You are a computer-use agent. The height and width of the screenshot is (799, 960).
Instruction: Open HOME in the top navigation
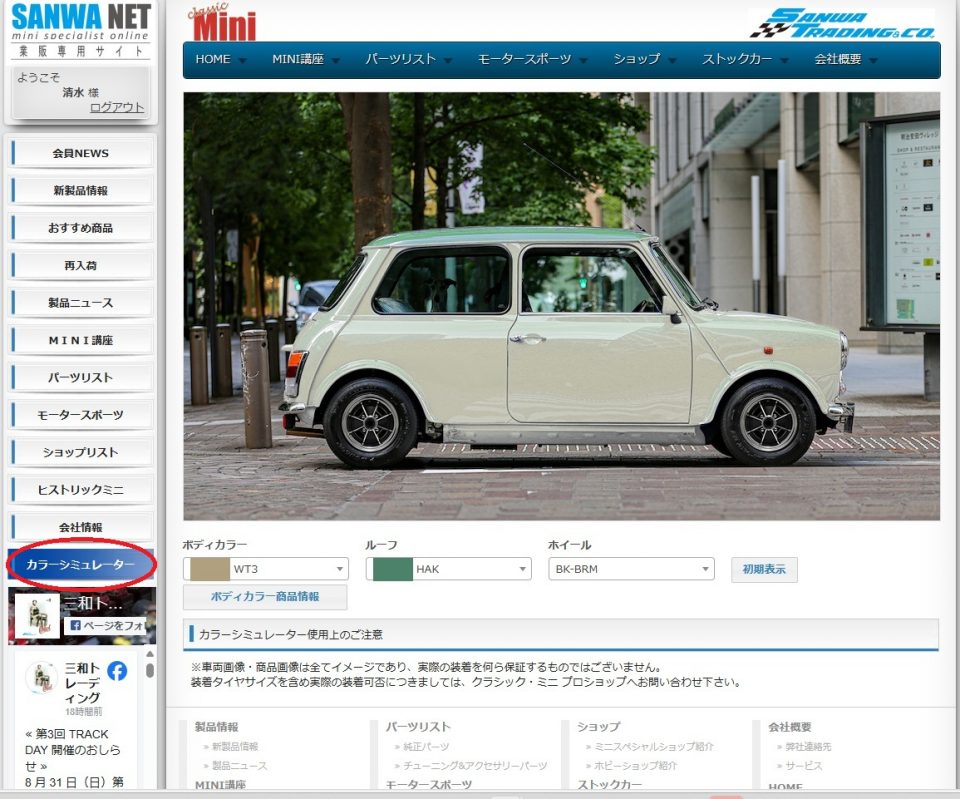pos(212,59)
